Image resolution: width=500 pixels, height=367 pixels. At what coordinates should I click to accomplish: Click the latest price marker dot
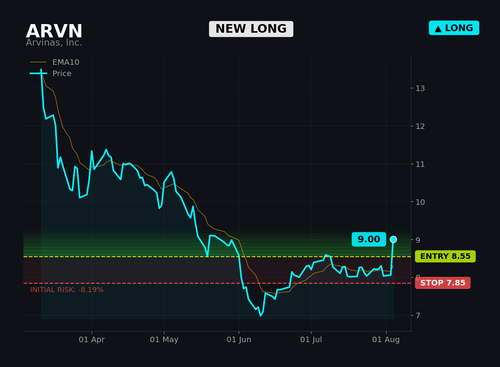(x=393, y=239)
